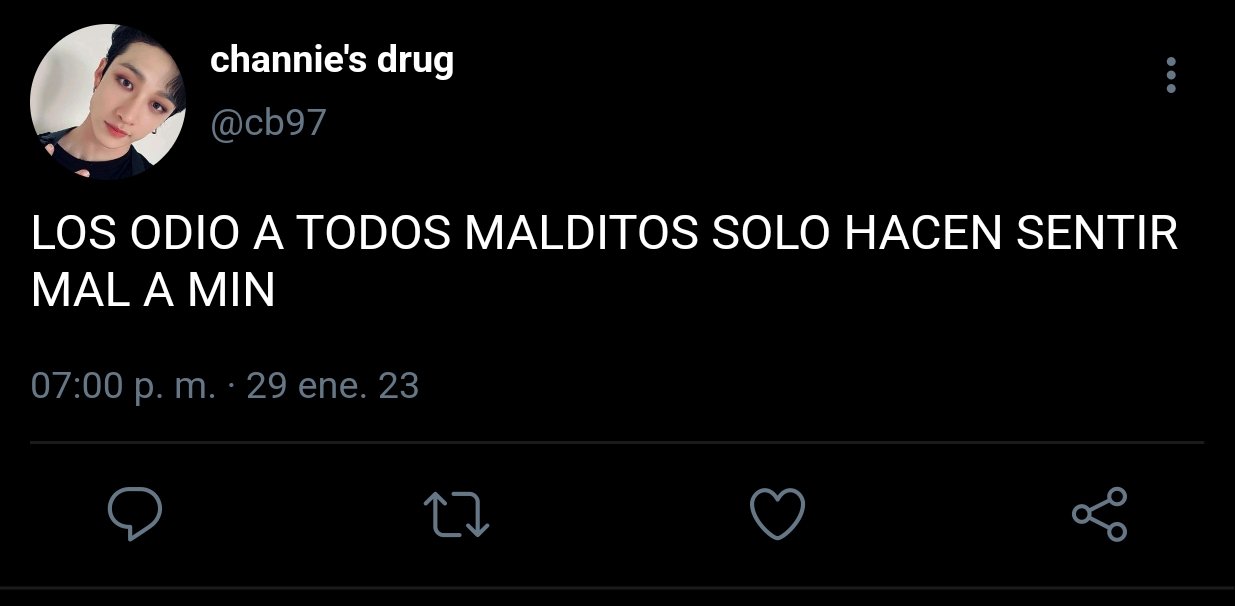The width and height of the screenshot is (1235, 606).
Task: Toggle retweet on for @cb97's post
Action: pos(456,515)
